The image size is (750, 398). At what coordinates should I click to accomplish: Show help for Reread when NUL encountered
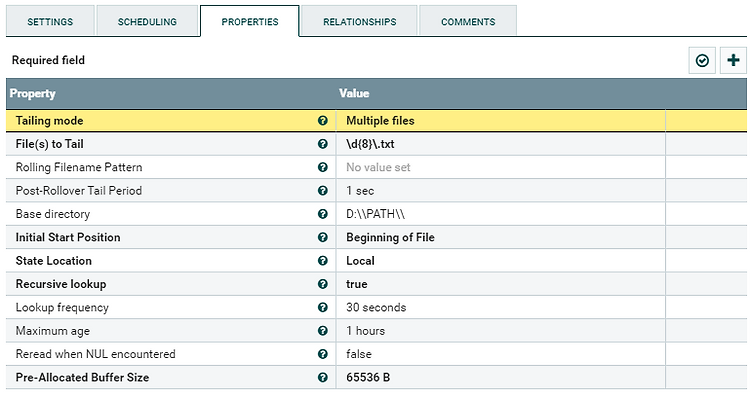[323, 354]
